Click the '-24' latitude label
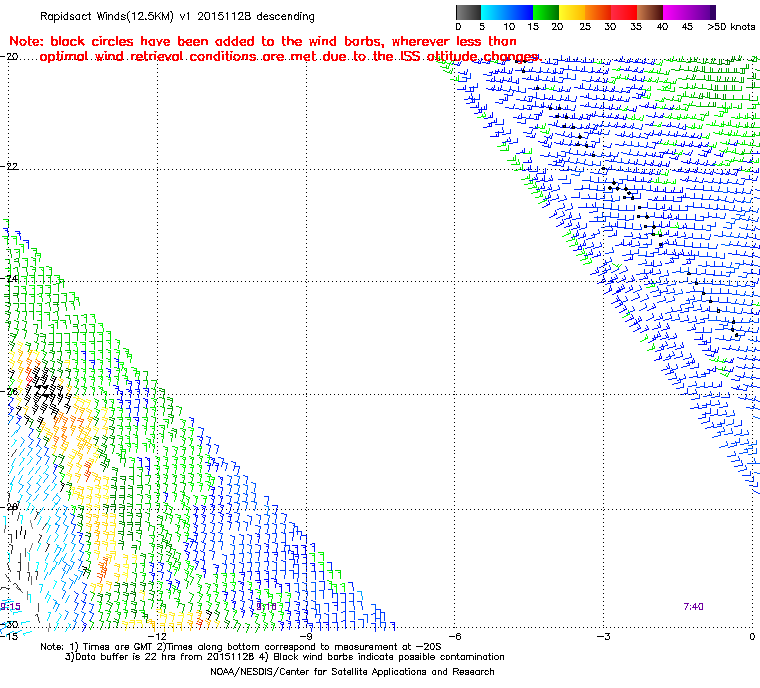This screenshot has width=760, height=688. [9, 278]
